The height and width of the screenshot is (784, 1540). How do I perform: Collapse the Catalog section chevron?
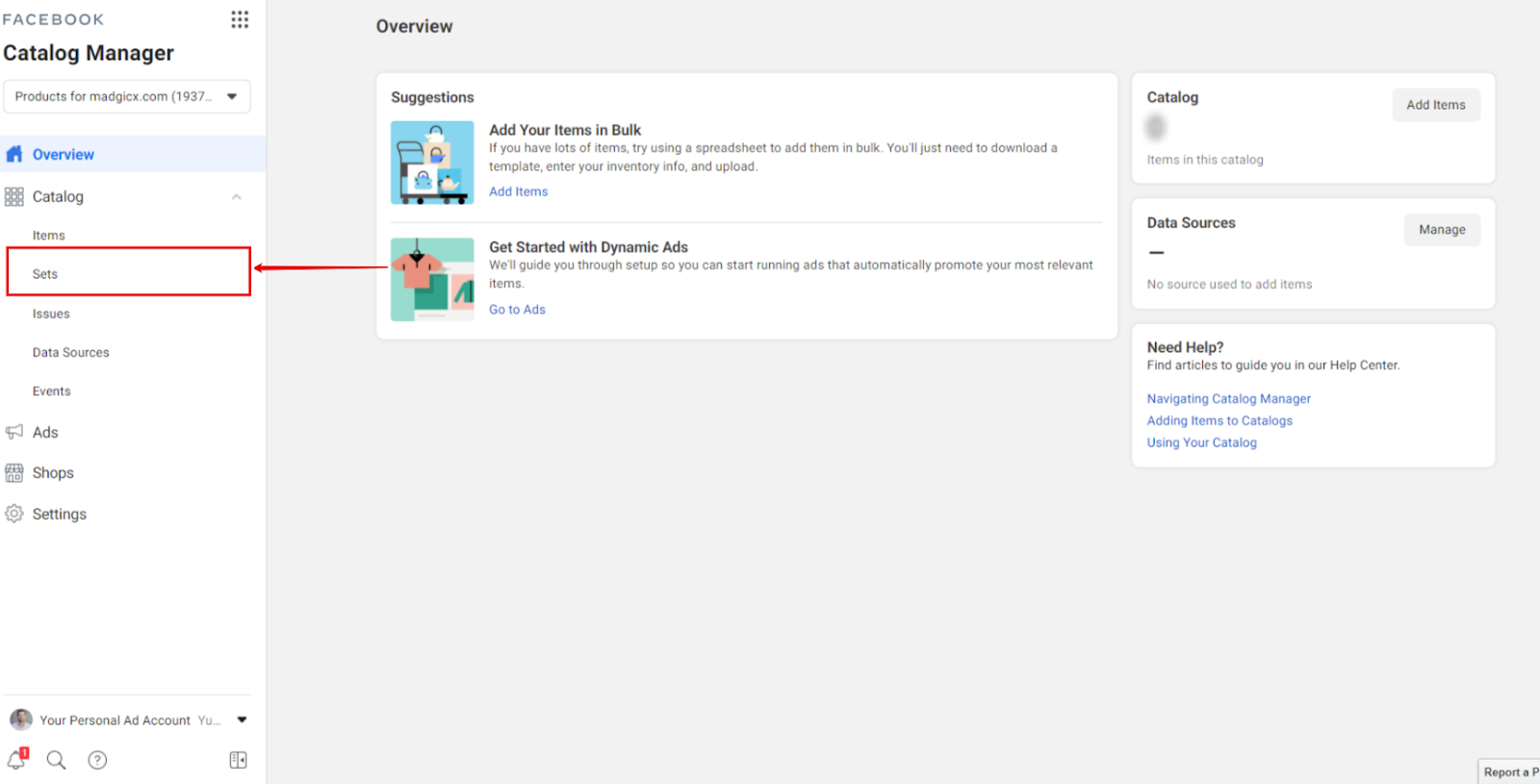coord(237,197)
